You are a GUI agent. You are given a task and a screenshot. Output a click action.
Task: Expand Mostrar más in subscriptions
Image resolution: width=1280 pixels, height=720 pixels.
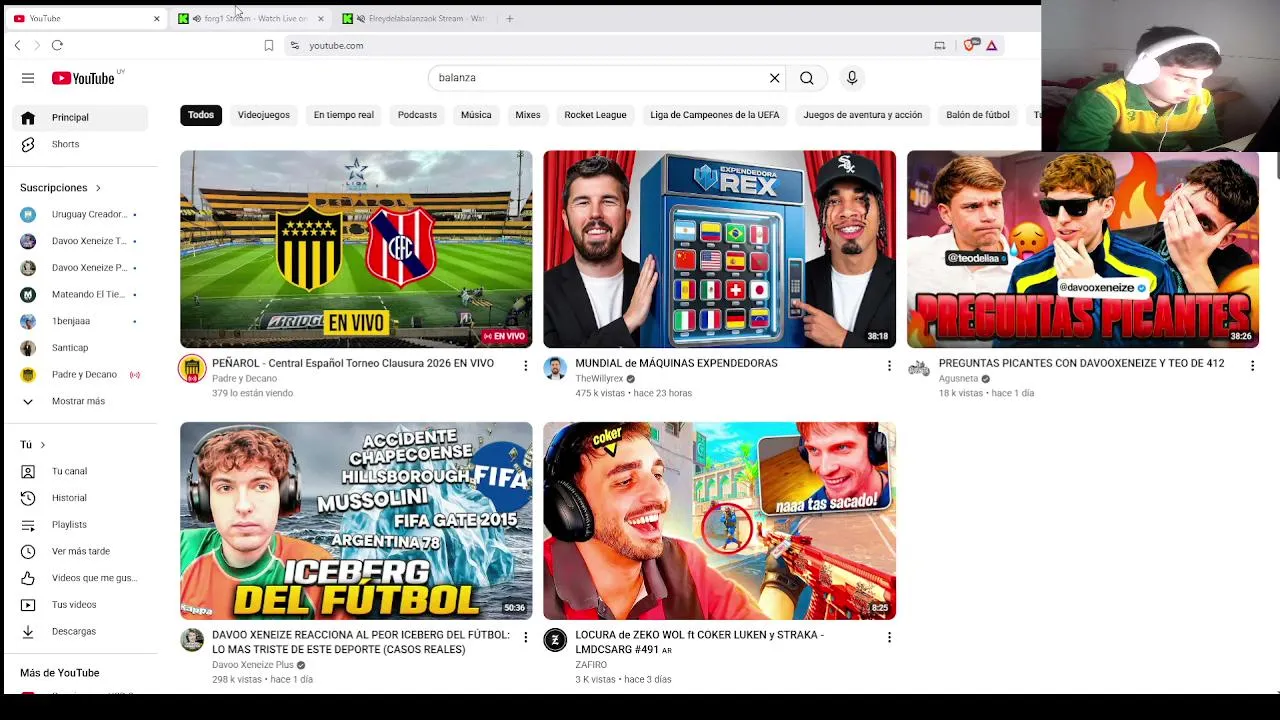coord(80,401)
